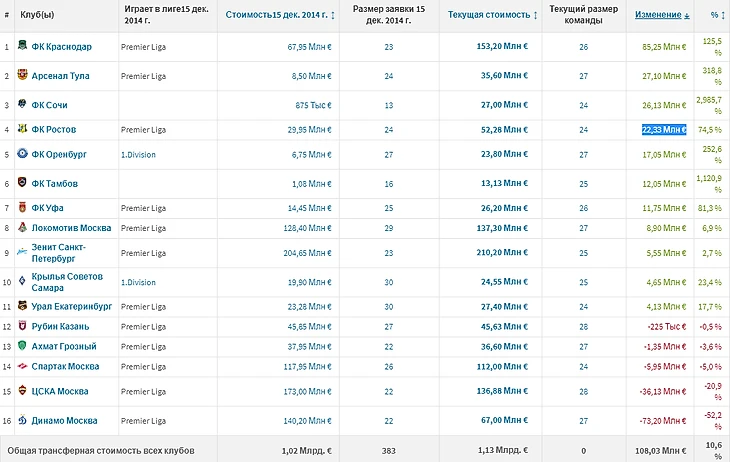Screen dimensions: 730x462
Task: Click the FC Rostov club crest icon
Action: tap(22, 130)
